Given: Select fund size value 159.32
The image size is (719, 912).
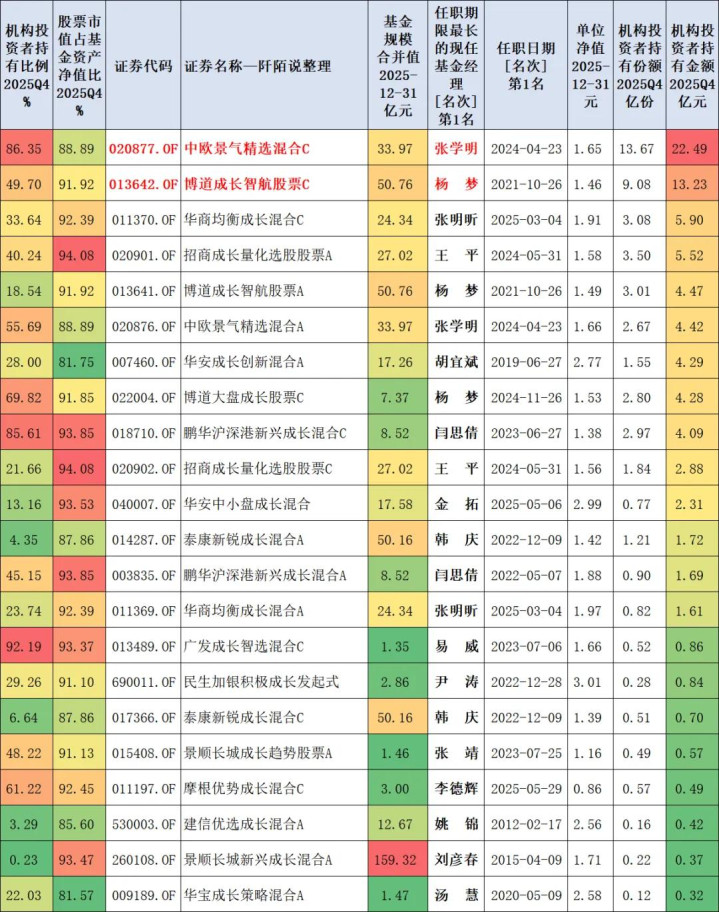Looking at the screenshot, I should click(395, 860).
